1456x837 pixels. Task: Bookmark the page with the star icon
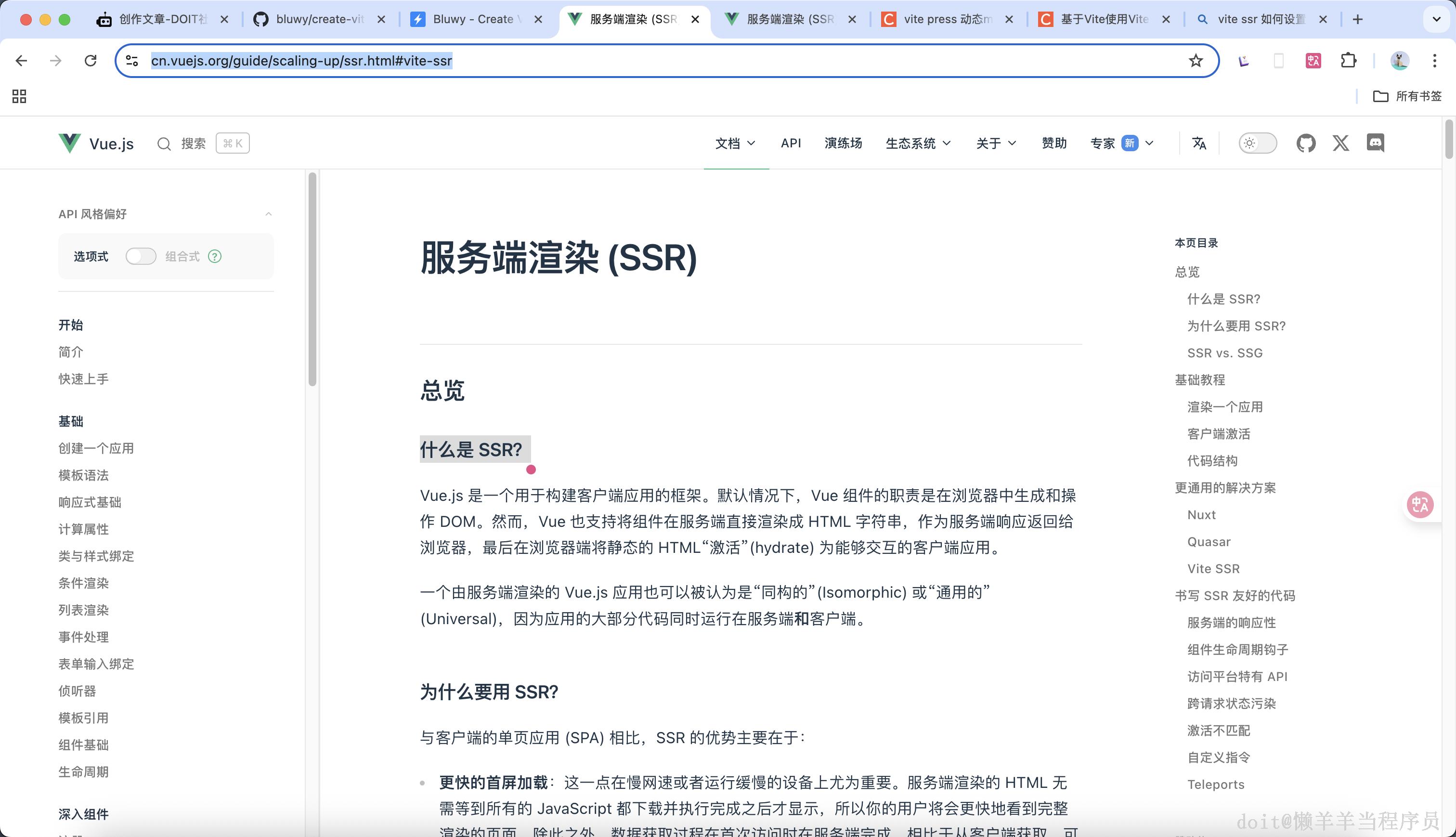point(1195,60)
